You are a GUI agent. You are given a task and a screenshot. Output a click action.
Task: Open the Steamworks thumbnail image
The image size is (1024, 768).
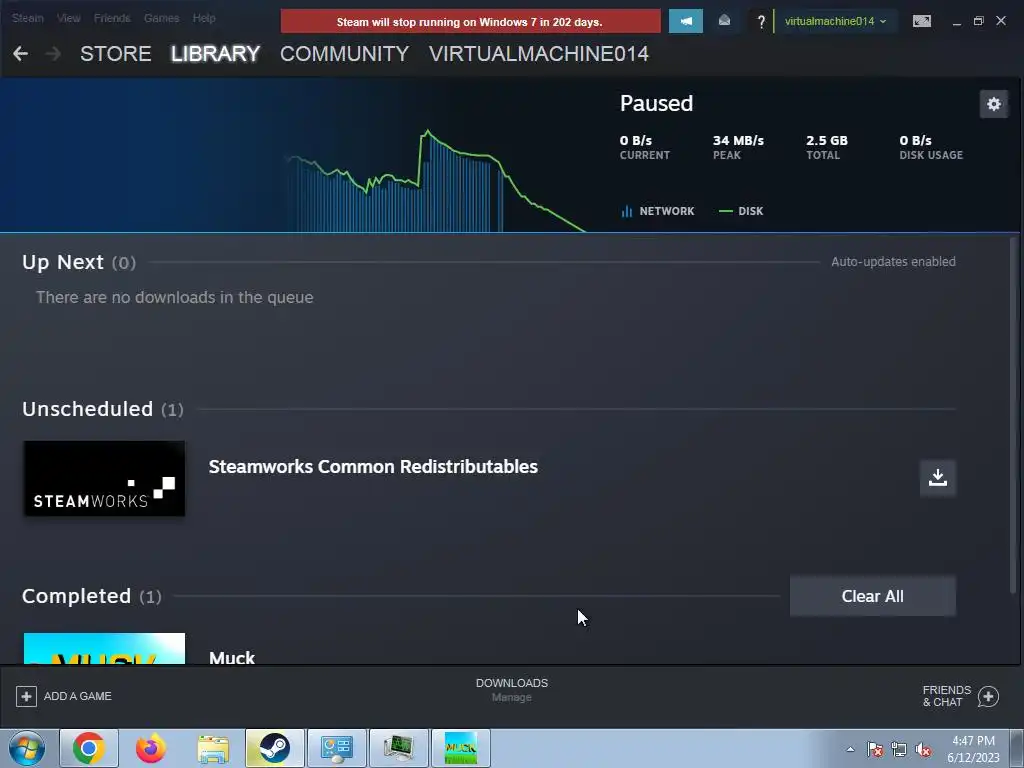click(x=104, y=479)
